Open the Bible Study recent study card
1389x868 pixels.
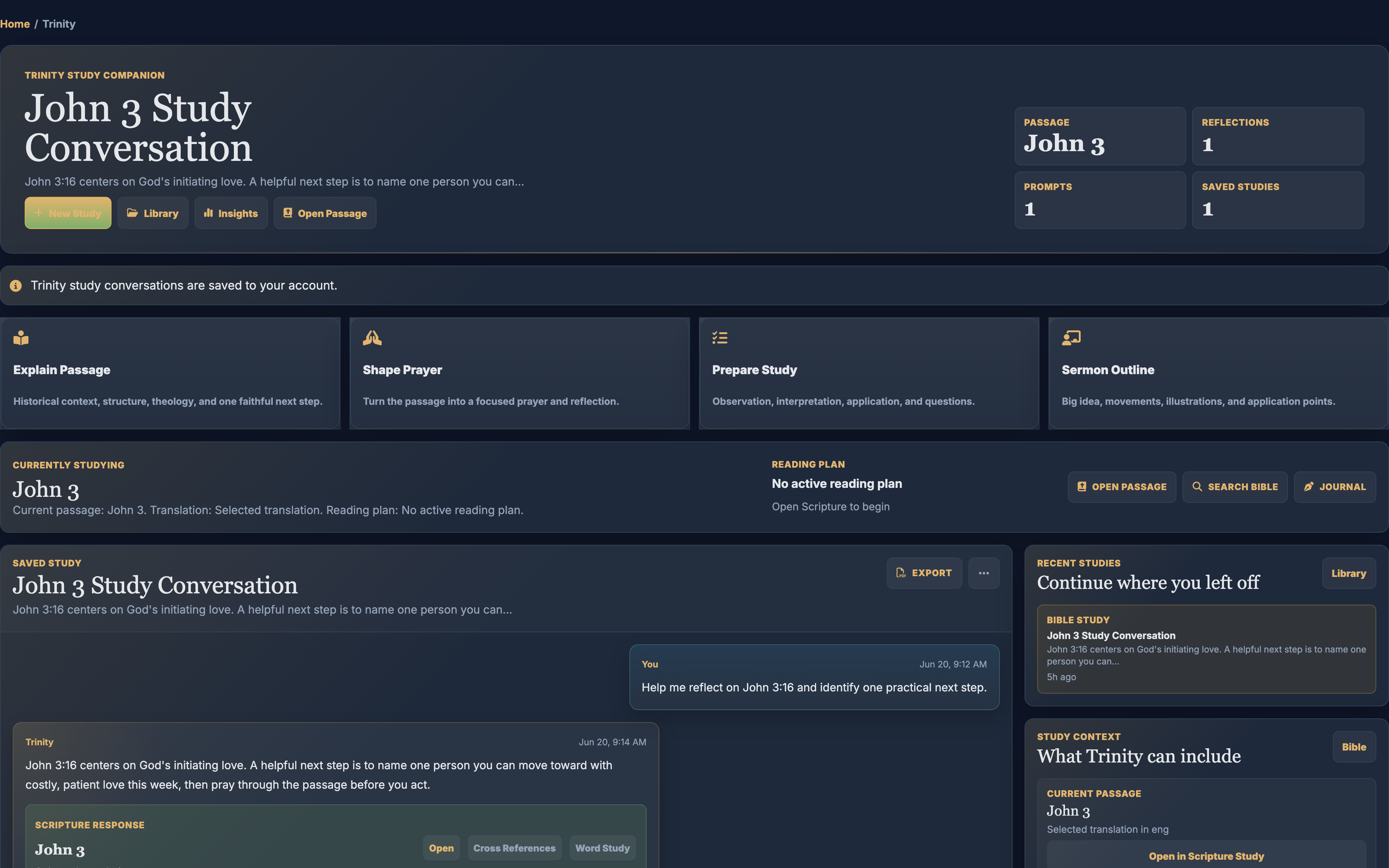pos(1206,649)
